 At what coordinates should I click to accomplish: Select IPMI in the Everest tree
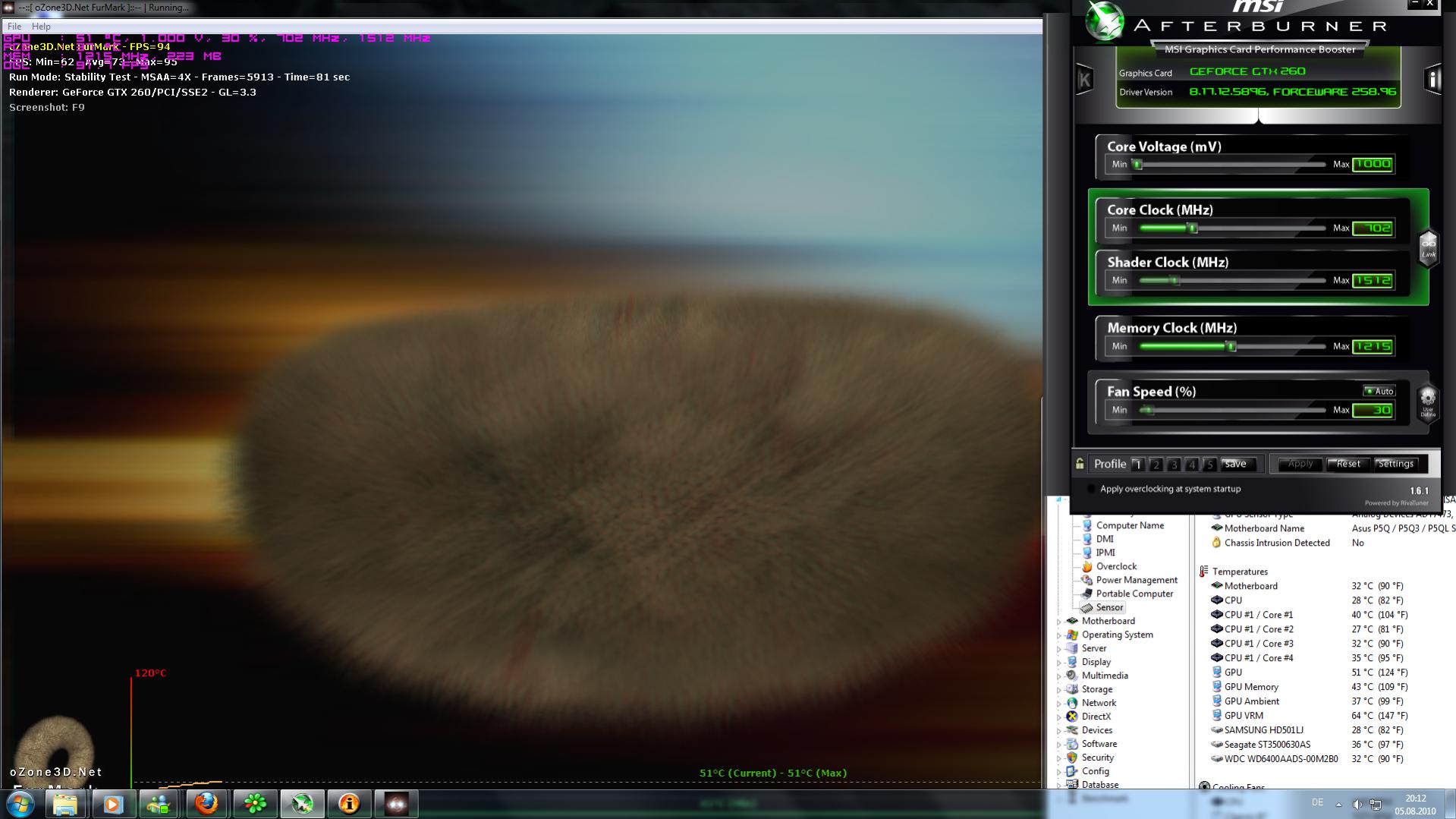[x=1105, y=553]
